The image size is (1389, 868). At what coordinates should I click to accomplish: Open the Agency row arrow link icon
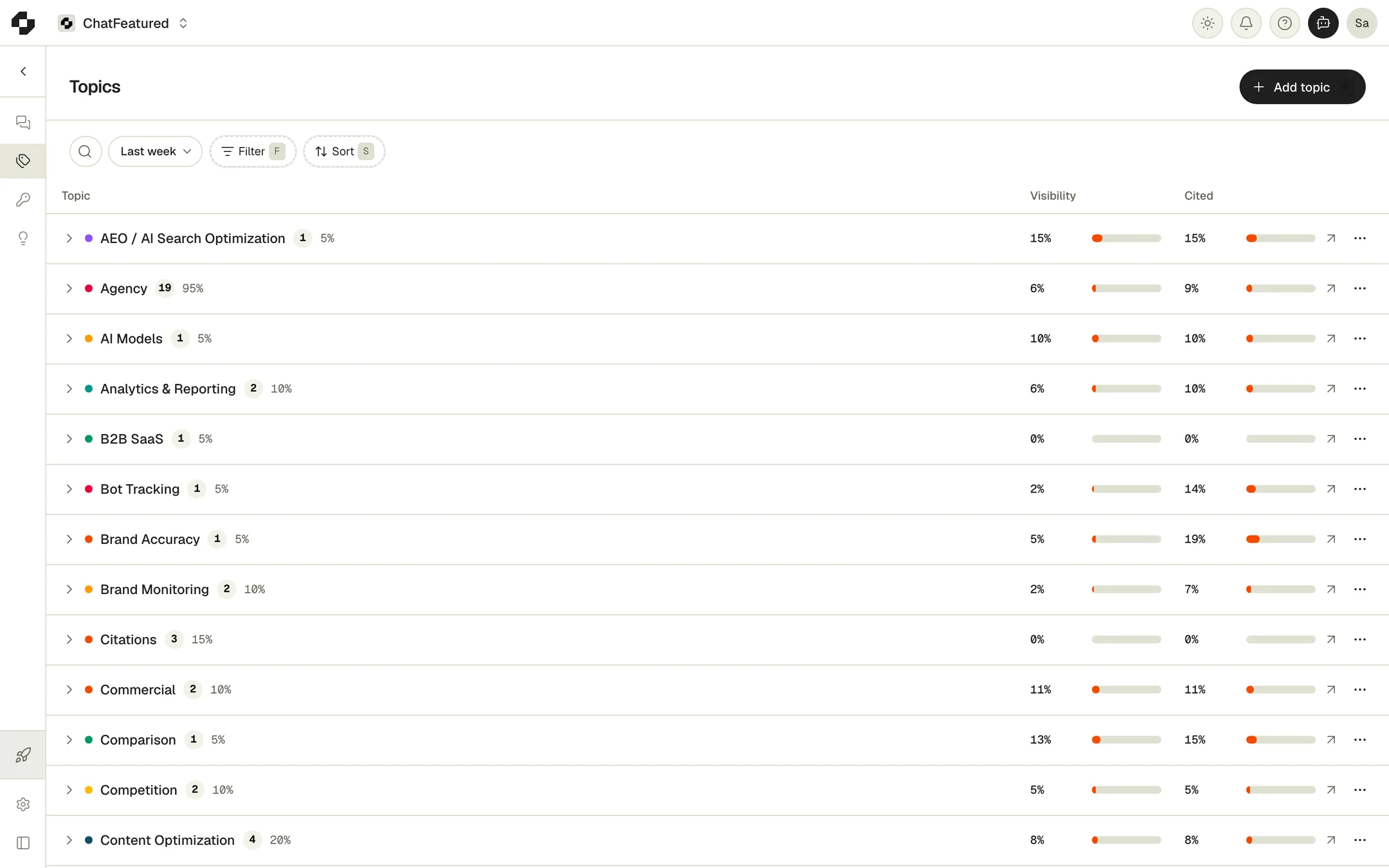1331,289
